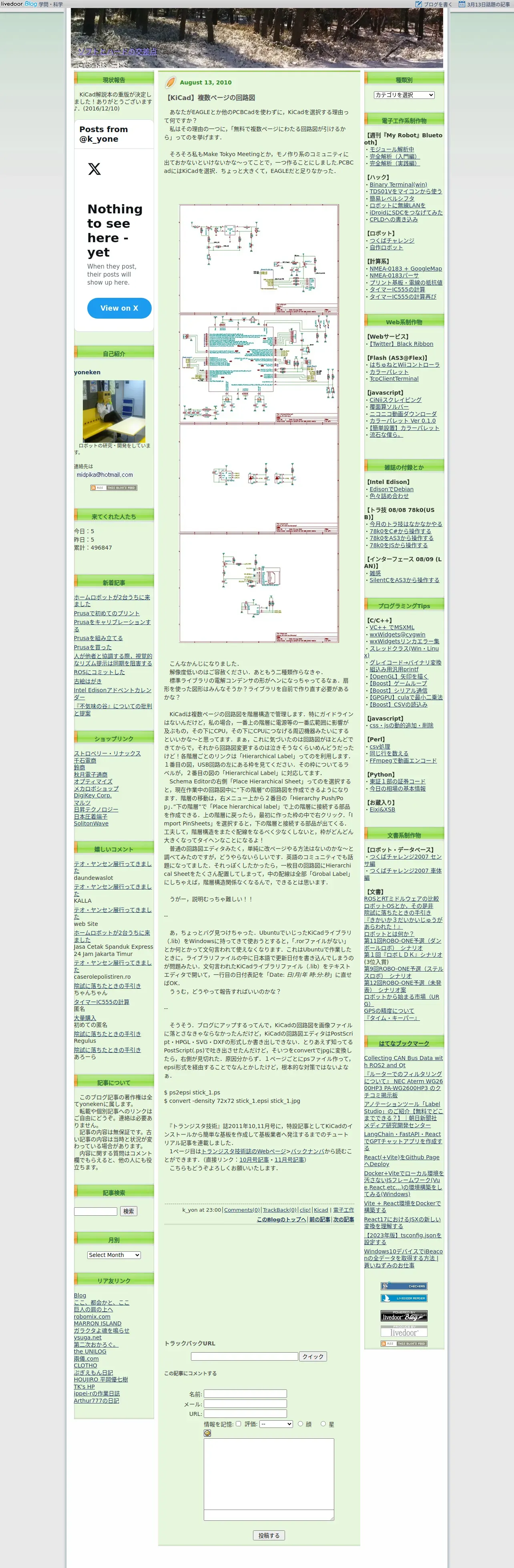Image resolution: width=514 pixels, height=1568 pixels.
Task: Open the TrackBack(0) link
Action: [x=280, y=1210]
